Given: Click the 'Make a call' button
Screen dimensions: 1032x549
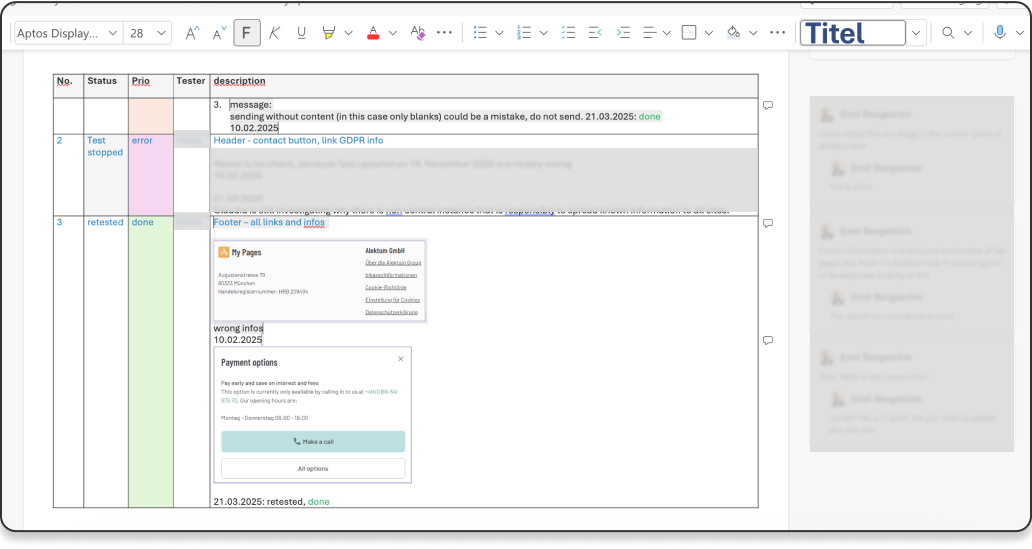Looking at the screenshot, I should pos(313,441).
